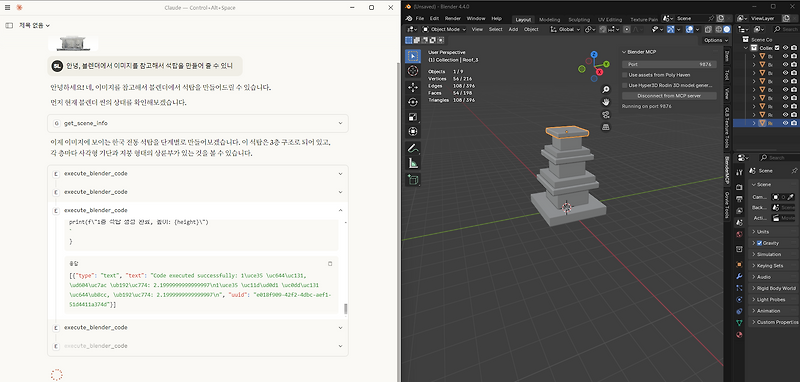The height and width of the screenshot is (382, 800).
Task: Click the viewport pan hand icon
Action: point(606,101)
